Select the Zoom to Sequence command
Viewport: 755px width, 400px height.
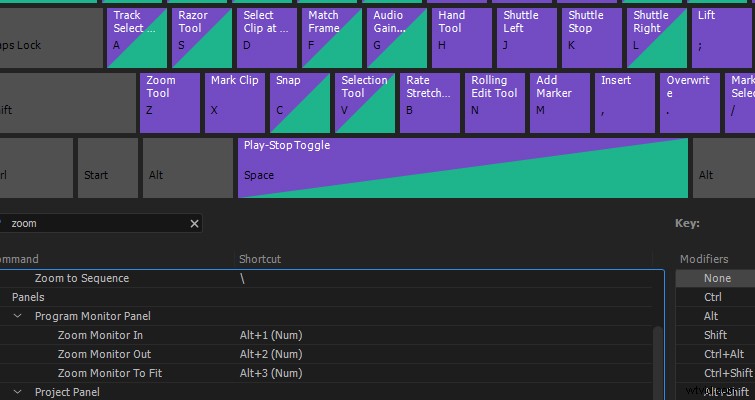coord(82,278)
